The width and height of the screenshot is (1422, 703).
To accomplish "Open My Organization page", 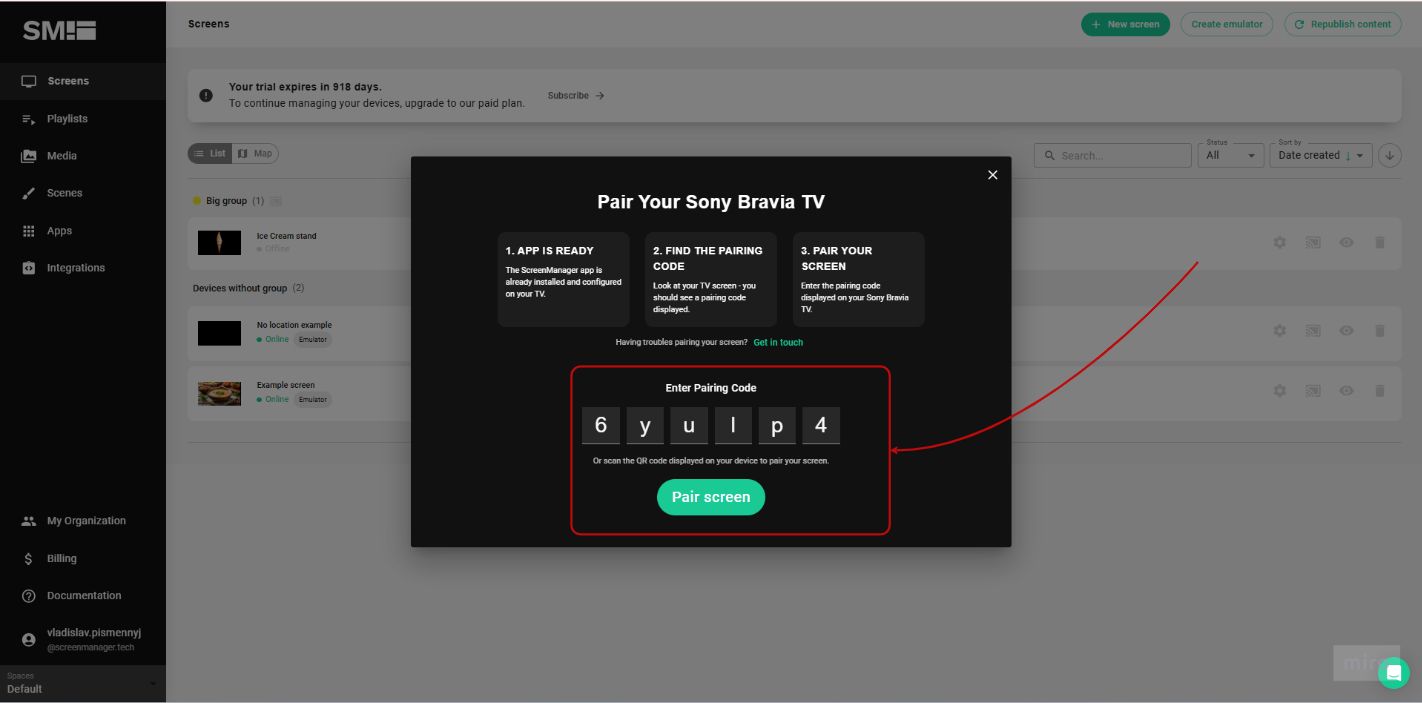I will pos(83,521).
